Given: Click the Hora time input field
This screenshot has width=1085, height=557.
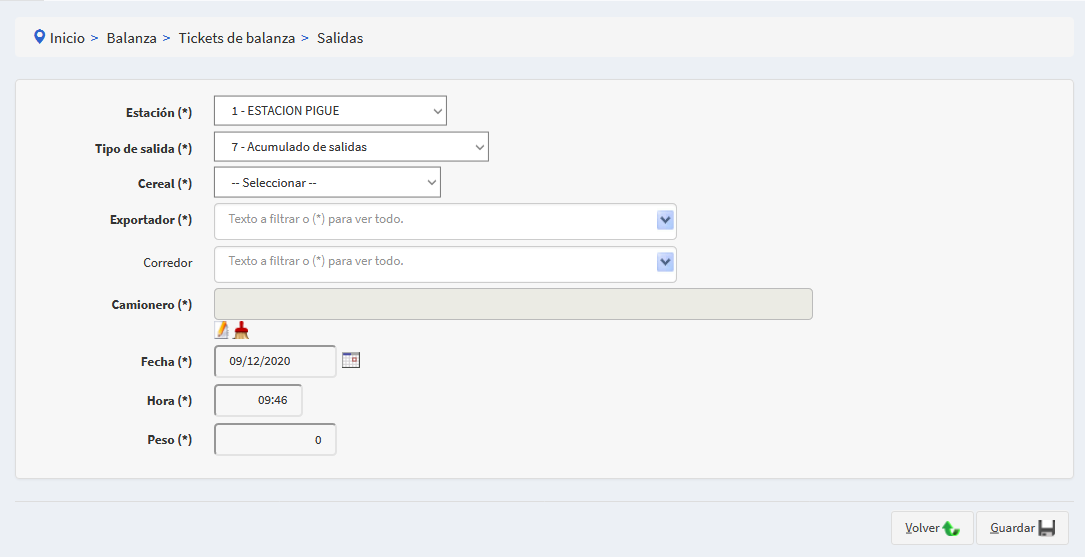Looking at the screenshot, I should click(x=258, y=400).
